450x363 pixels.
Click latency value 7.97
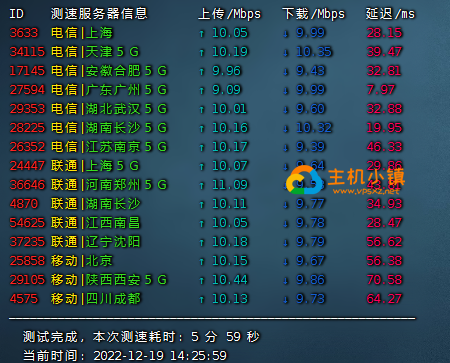click(381, 90)
